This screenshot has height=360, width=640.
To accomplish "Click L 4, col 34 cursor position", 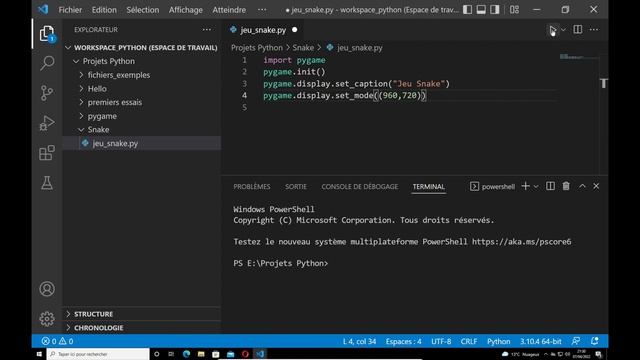I will [359, 341].
